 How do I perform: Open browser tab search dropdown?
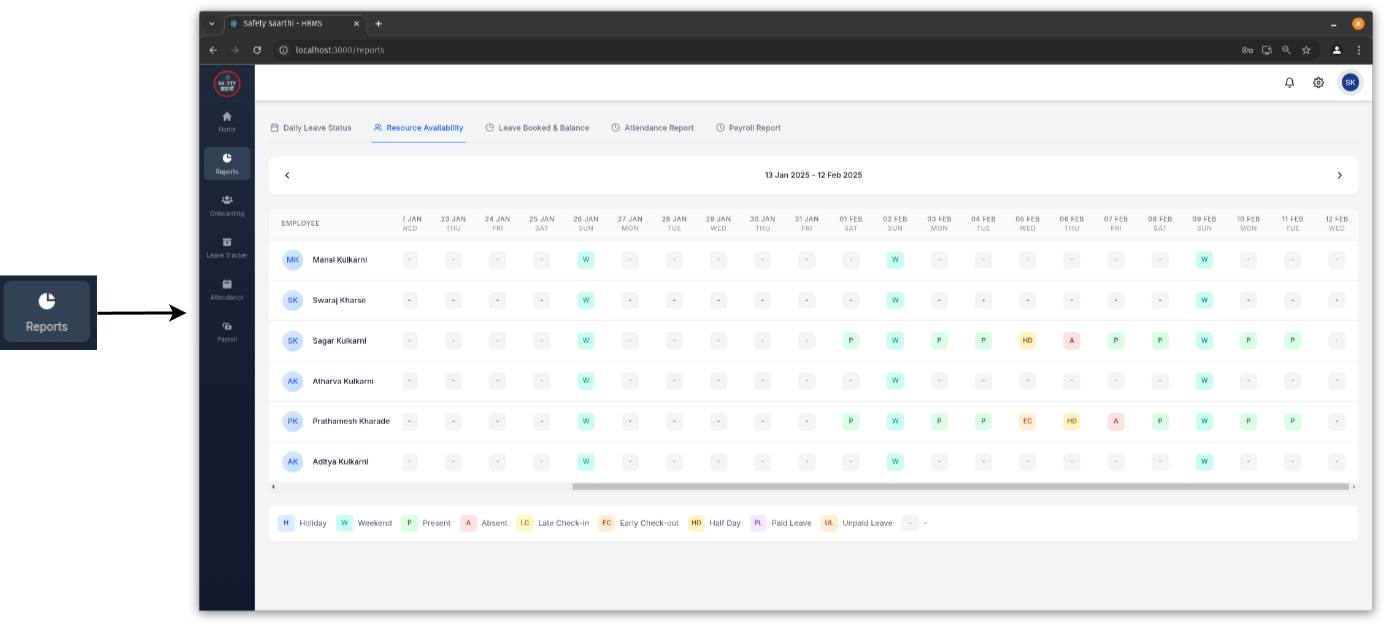(211, 23)
